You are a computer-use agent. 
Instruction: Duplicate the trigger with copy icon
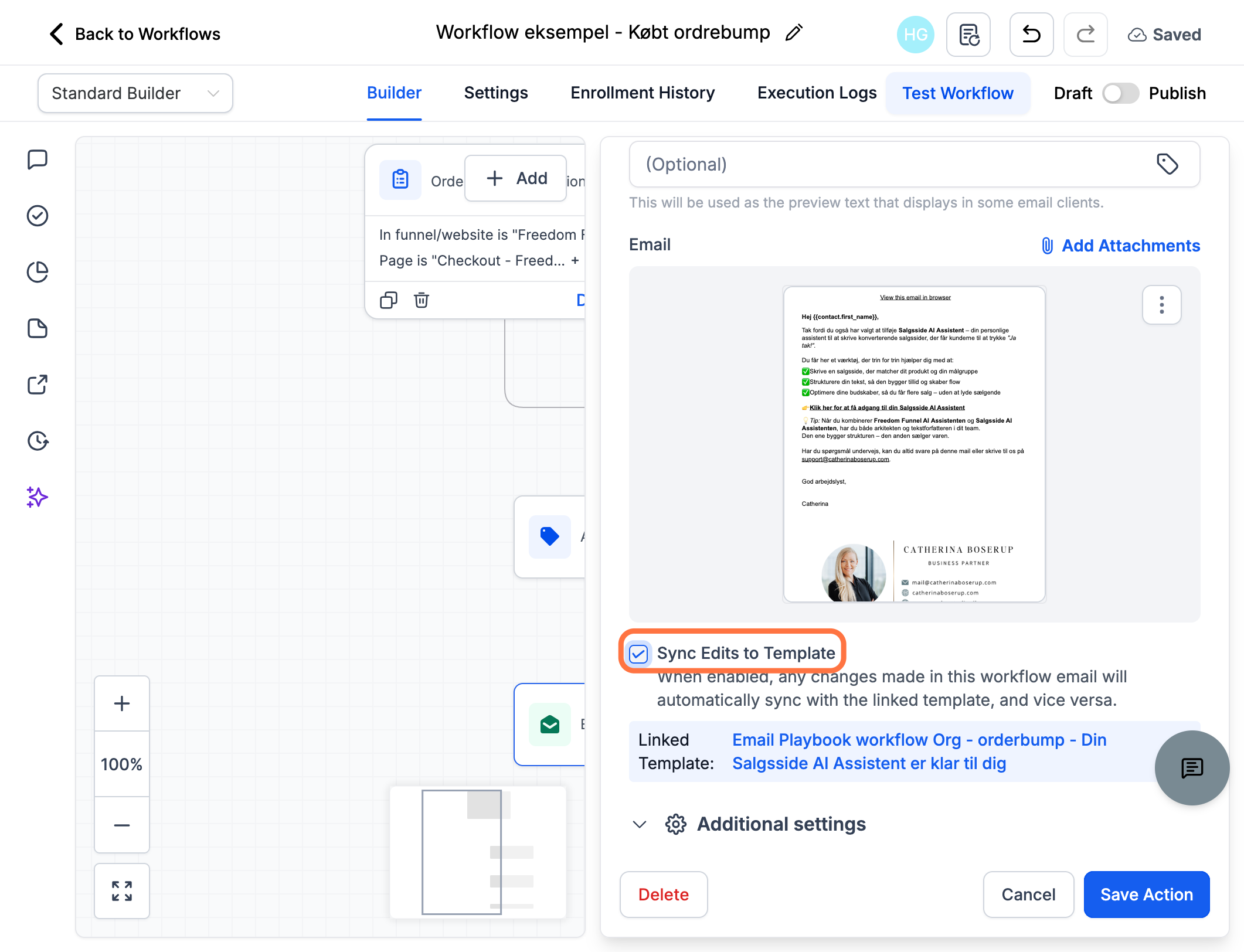click(x=389, y=300)
